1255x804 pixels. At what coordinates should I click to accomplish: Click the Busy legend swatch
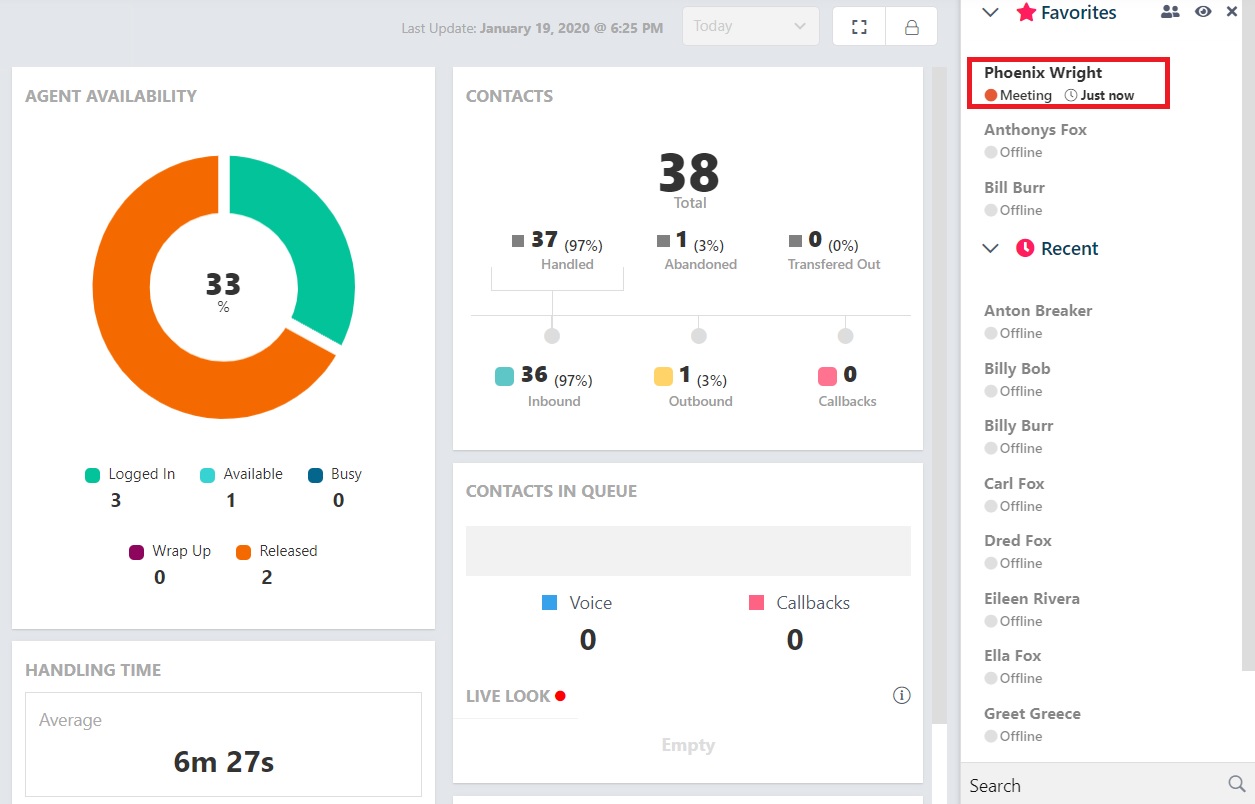point(316,475)
